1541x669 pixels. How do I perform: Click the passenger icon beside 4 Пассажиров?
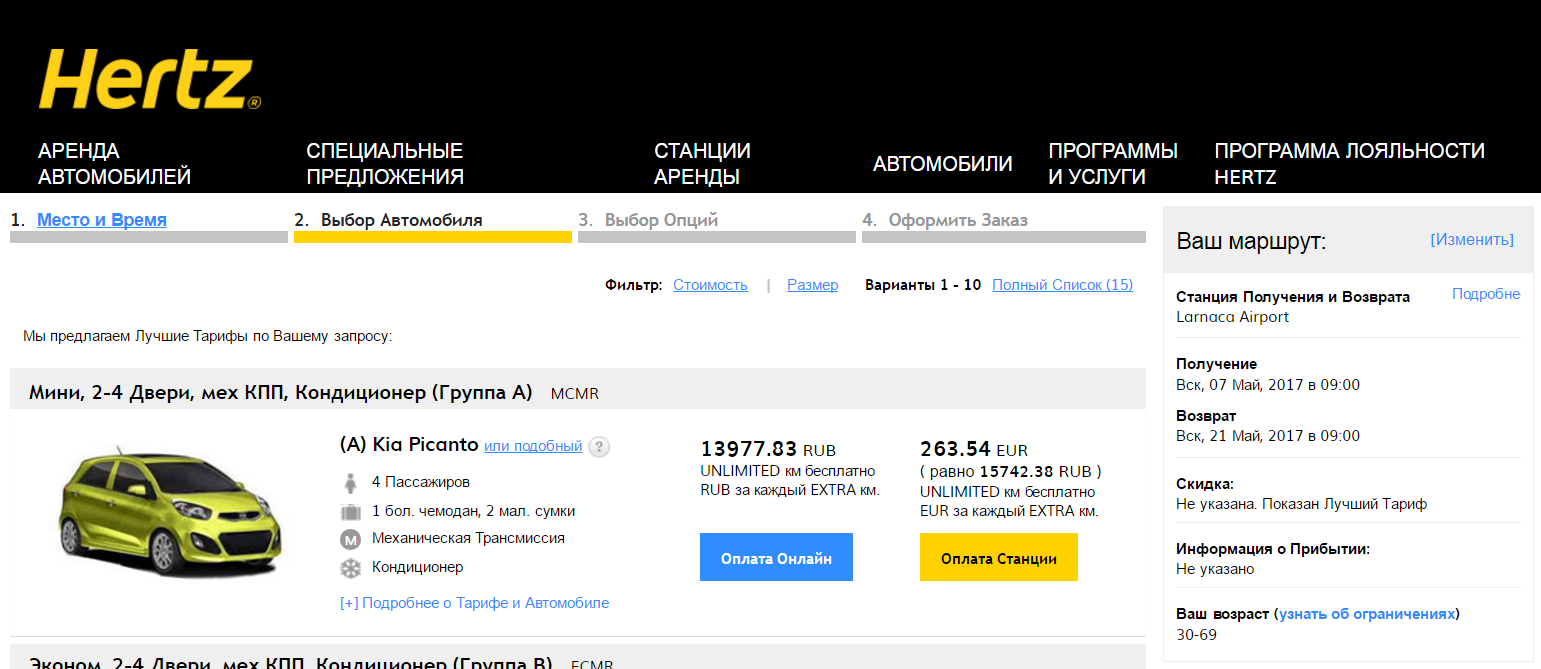tap(350, 483)
